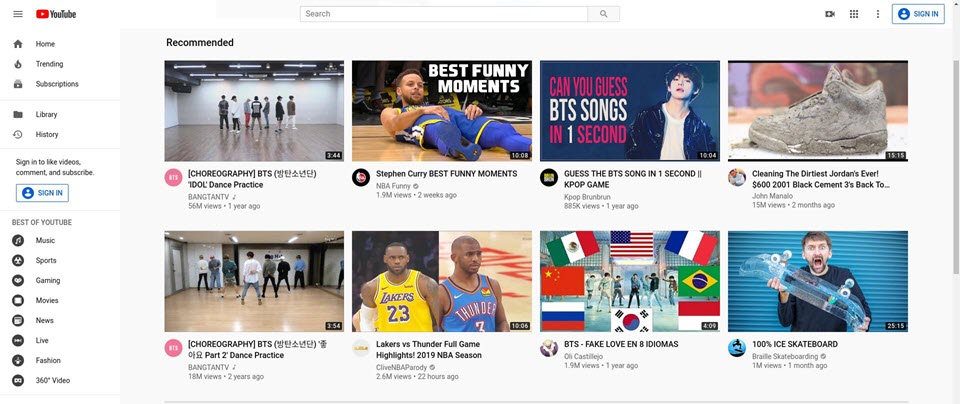Play ice skateboard thumbnail

[818, 282]
